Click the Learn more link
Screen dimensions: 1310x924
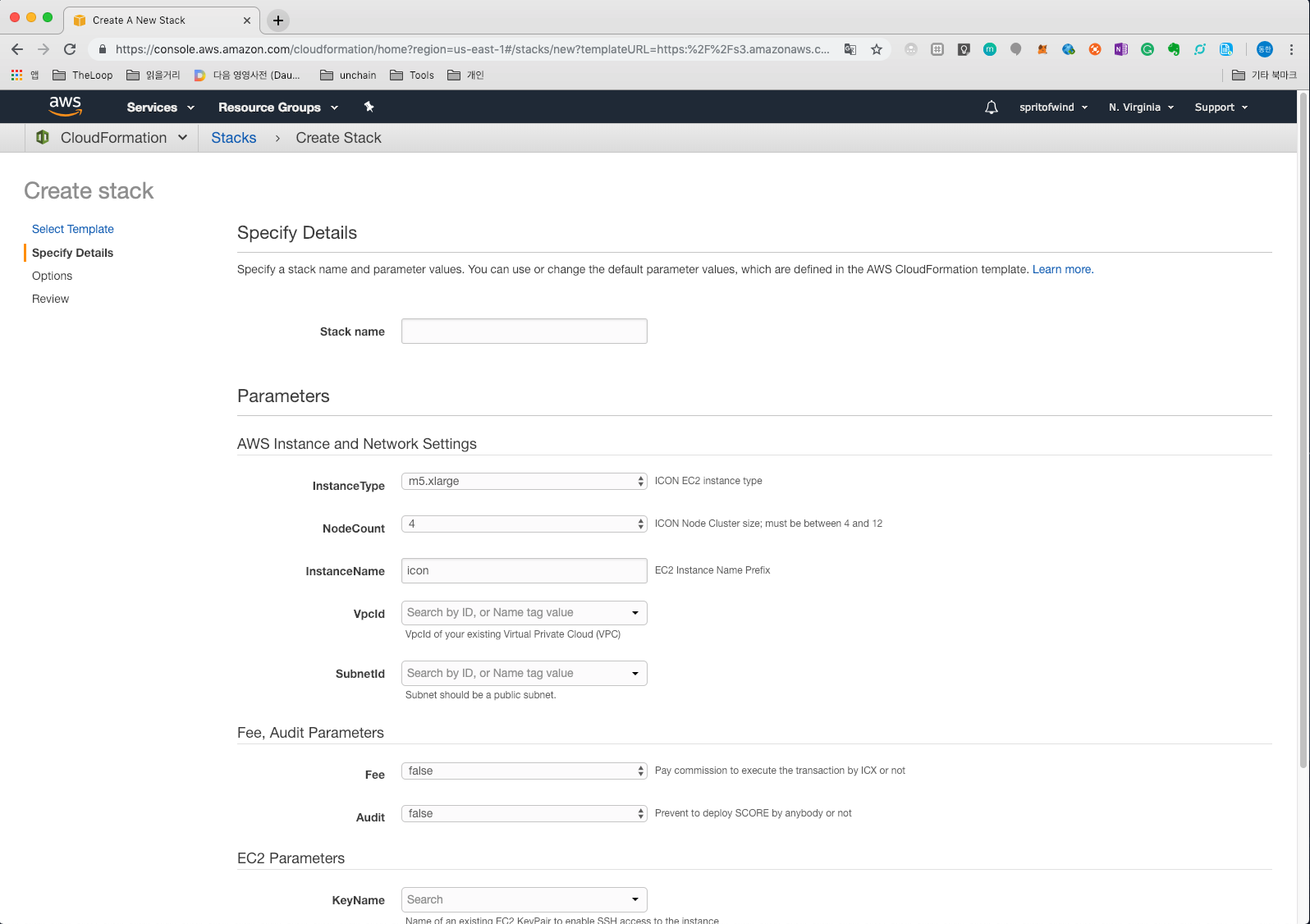pyautogui.click(x=1063, y=269)
